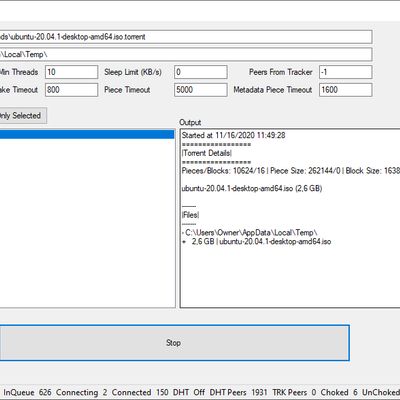Click 'Connected 150' status bar entry
This screenshot has height=400, width=400.
tap(140, 392)
